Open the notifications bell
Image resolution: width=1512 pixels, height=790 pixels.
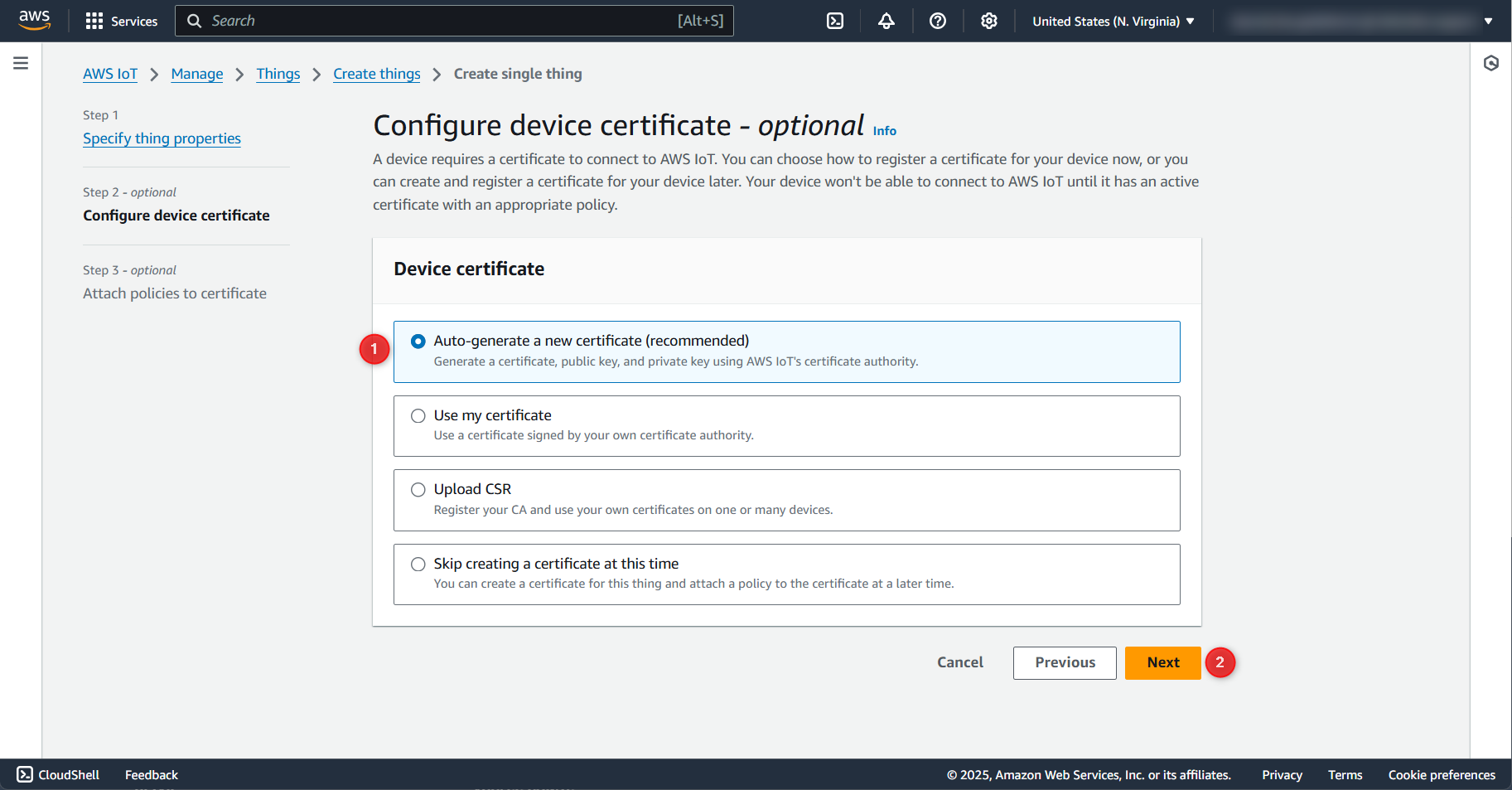[x=886, y=21]
